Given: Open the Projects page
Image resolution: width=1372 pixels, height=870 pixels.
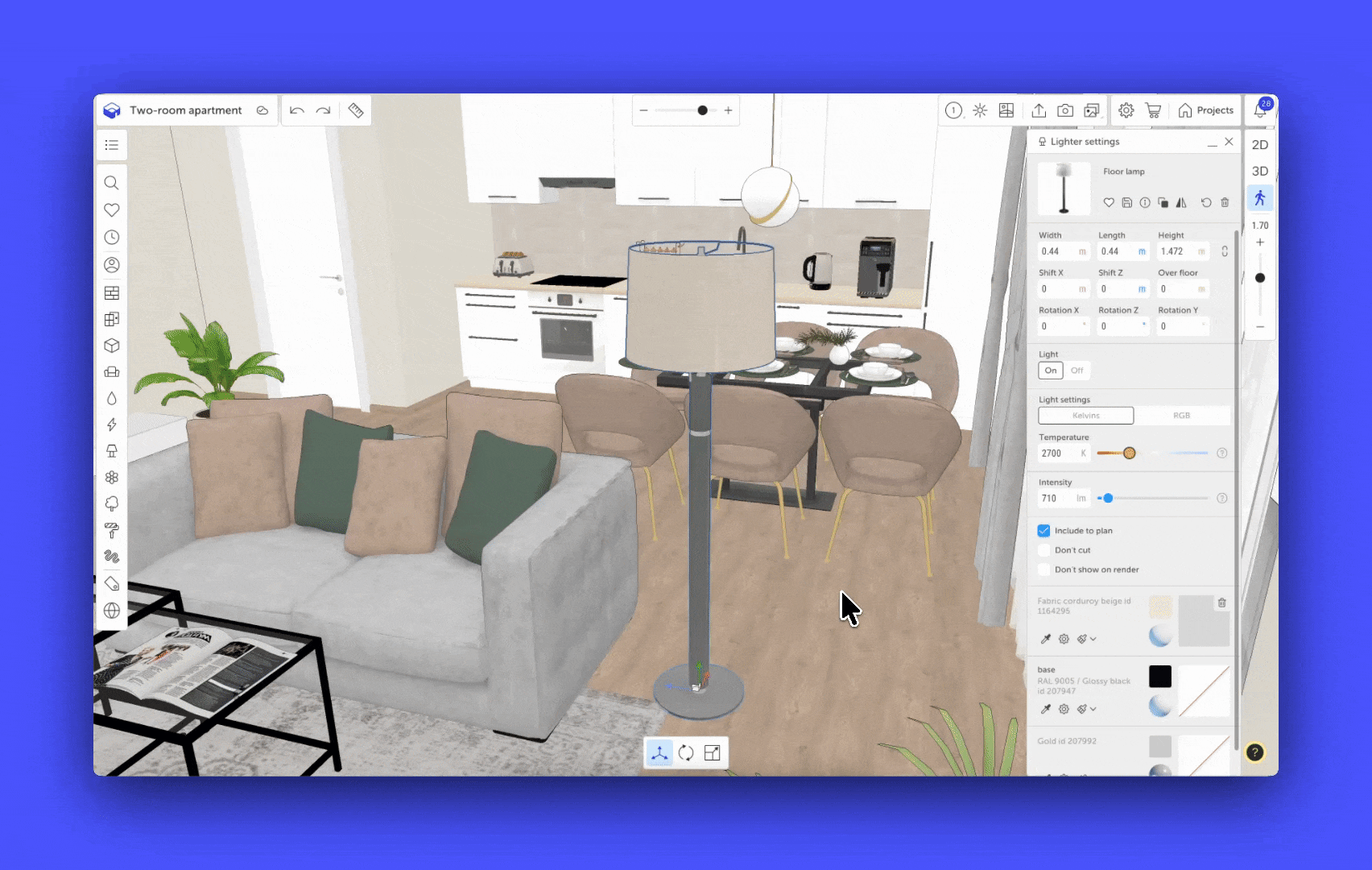Looking at the screenshot, I should point(1205,110).
